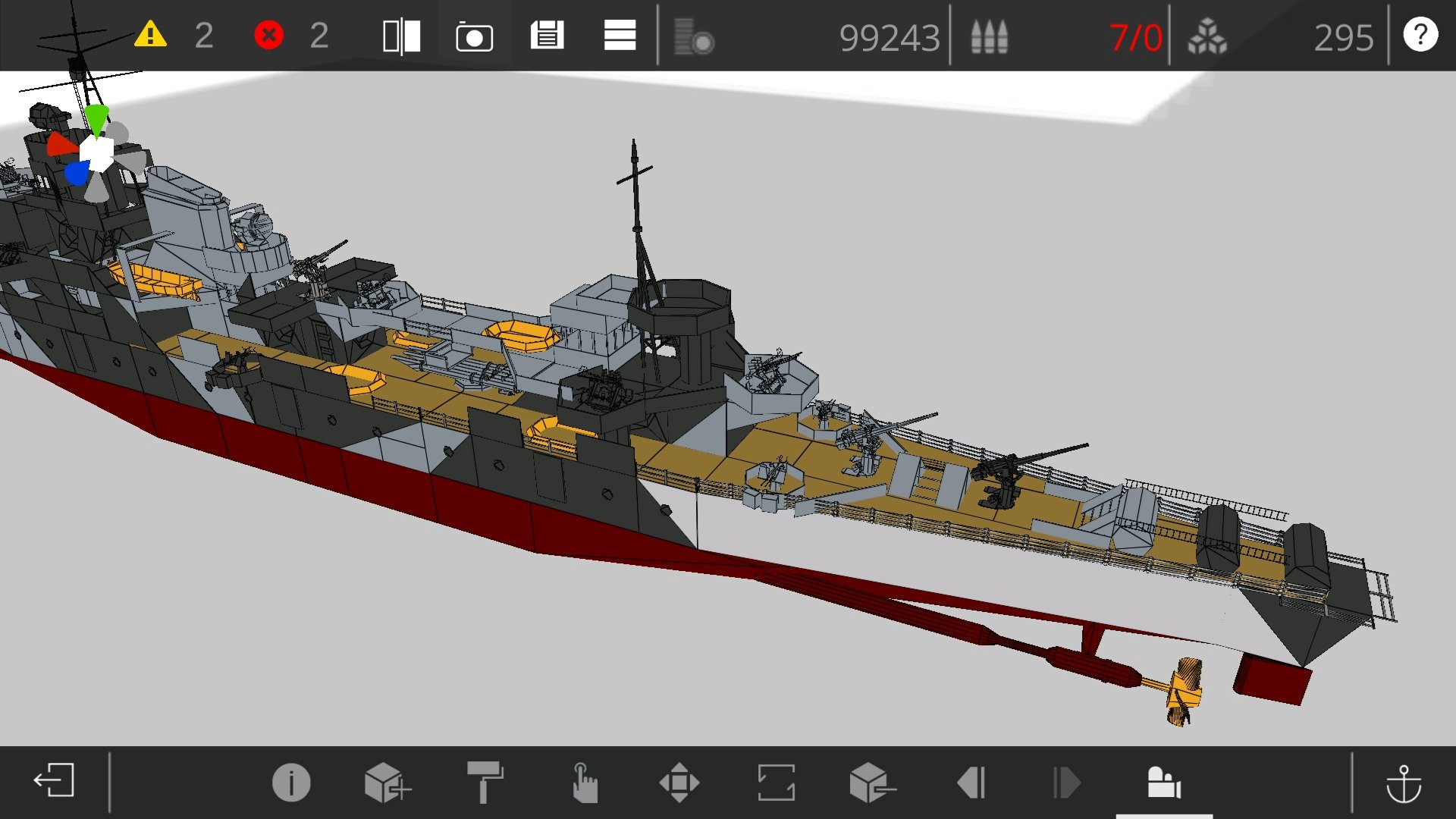Image resolution: width=1456 pixels, height=819 pixels.
Task: Save the ship with floppy disk icon
Action: 547,36
